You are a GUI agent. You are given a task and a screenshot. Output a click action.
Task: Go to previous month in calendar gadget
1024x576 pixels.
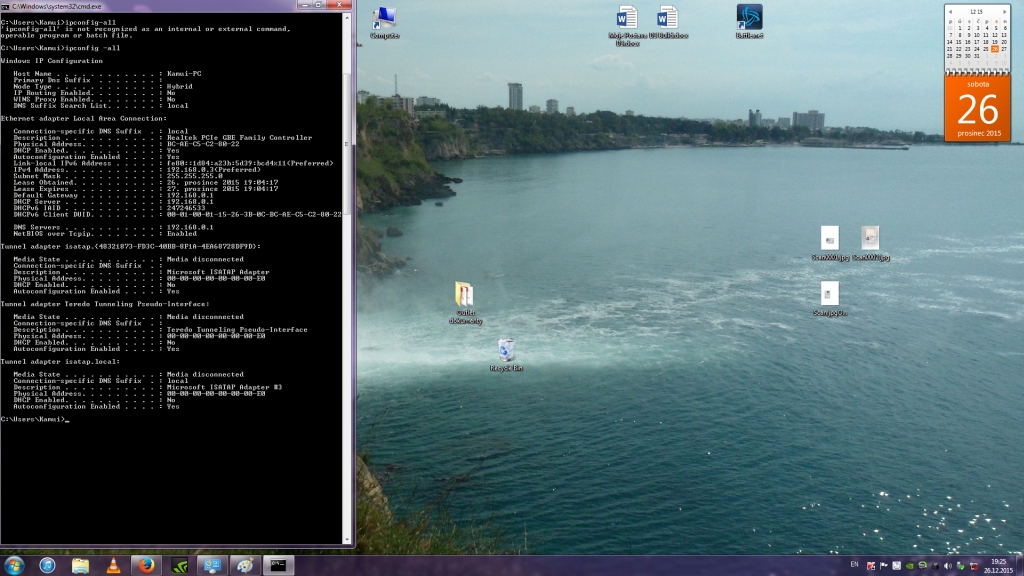(951, 11)
